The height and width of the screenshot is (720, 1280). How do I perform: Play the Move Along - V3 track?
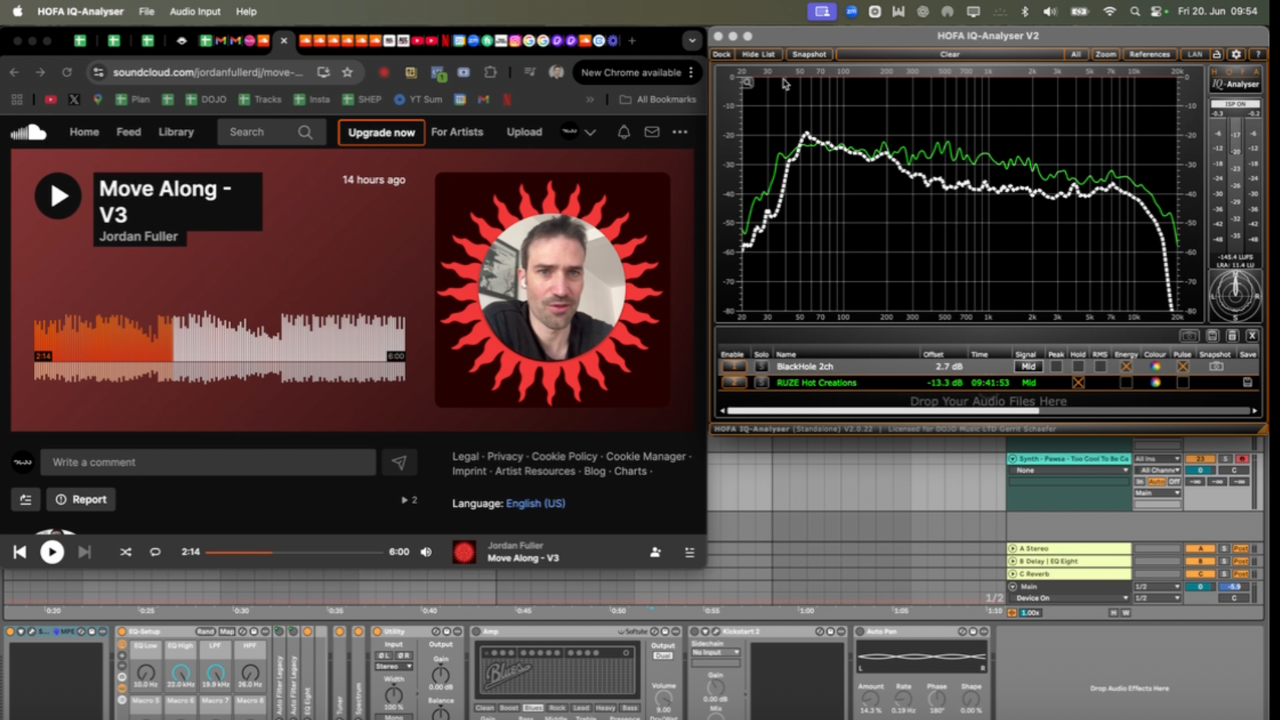pos(58,196)
